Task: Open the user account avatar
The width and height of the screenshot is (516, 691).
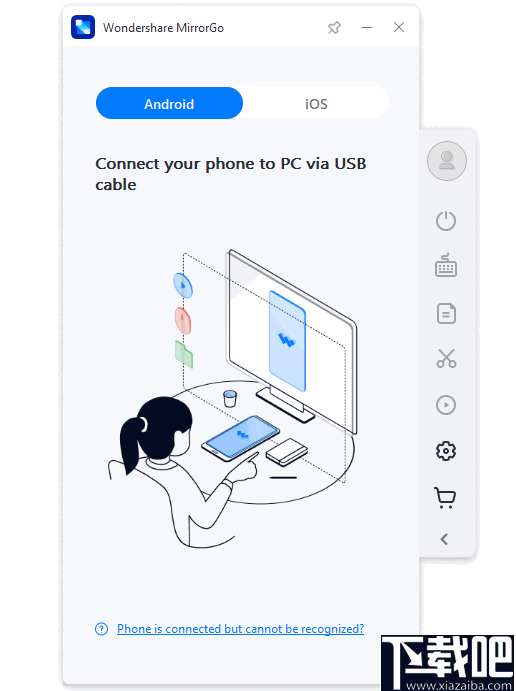Action: coord(446,160)
